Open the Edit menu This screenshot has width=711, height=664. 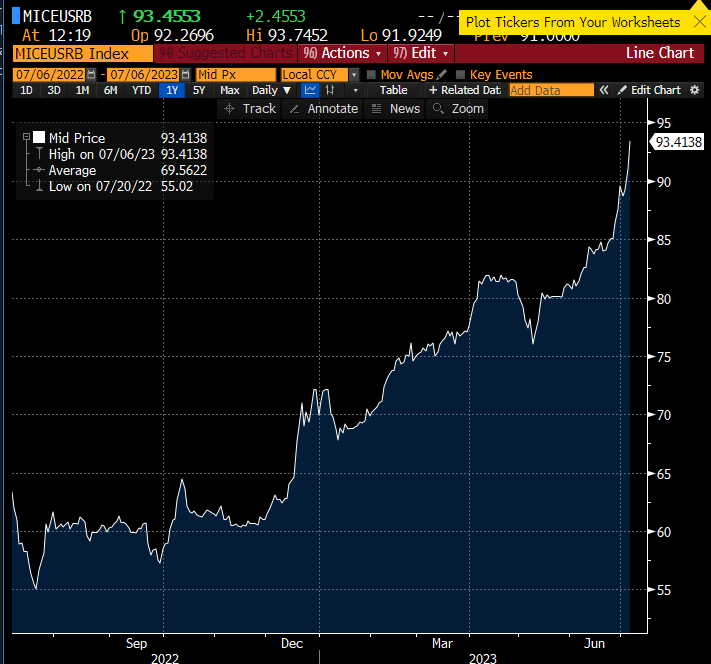tap(421, 53)
